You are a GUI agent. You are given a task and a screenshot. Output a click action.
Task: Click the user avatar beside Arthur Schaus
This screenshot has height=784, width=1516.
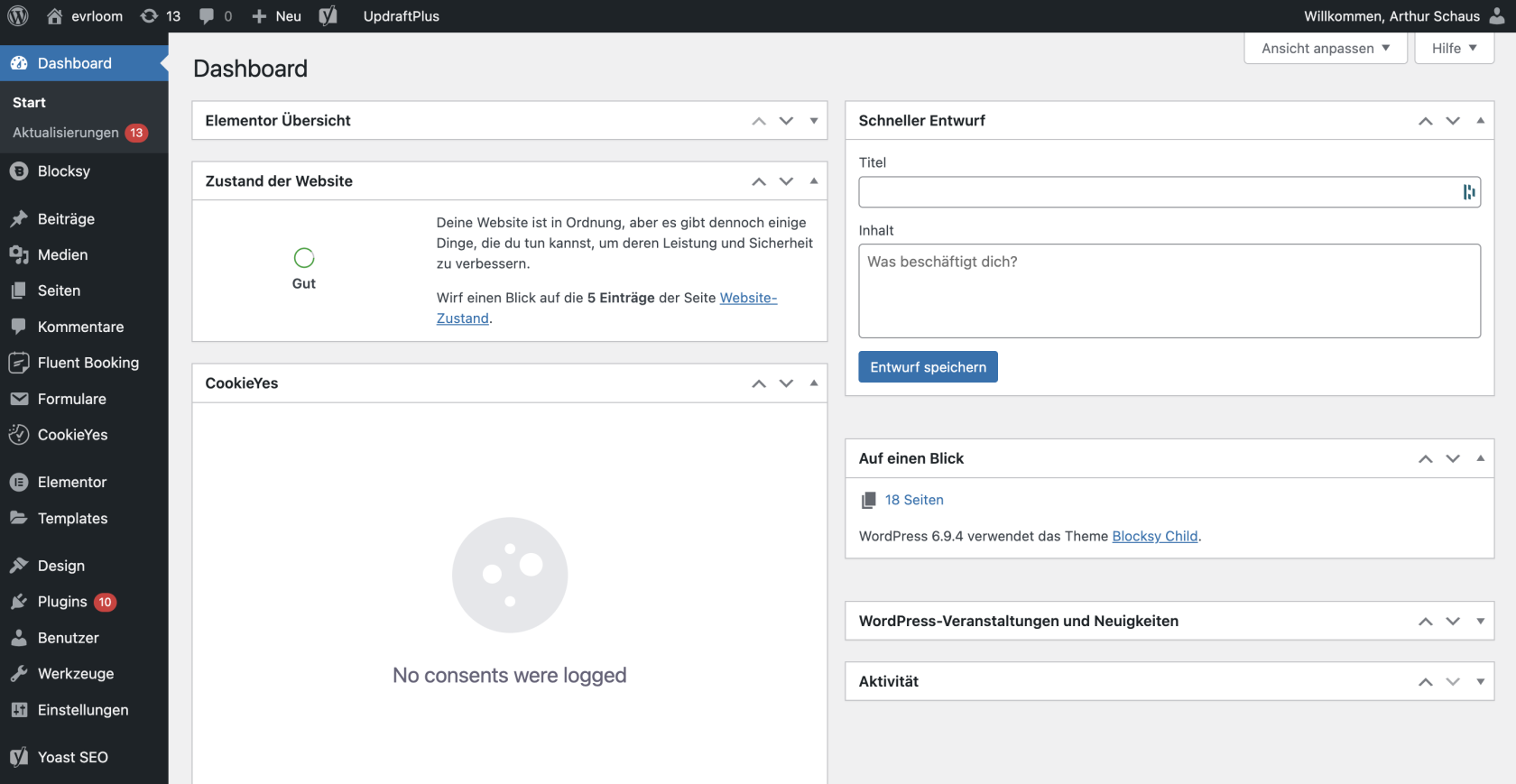coord(1497,16)
